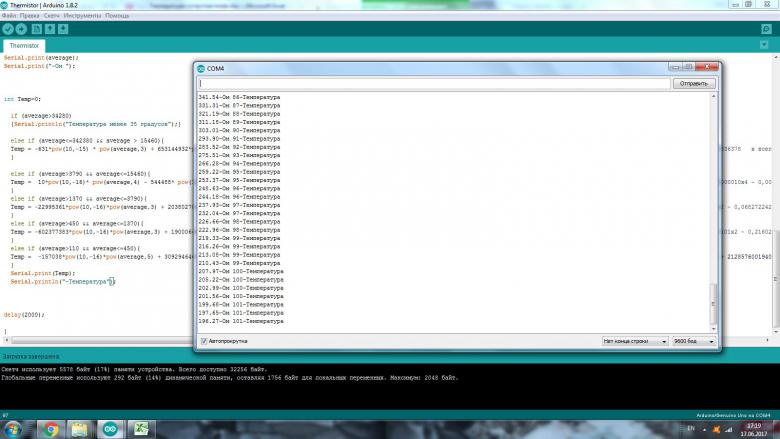Click the Windows Start button
This screenshot has height=439, width=780.
coord(12,429)
